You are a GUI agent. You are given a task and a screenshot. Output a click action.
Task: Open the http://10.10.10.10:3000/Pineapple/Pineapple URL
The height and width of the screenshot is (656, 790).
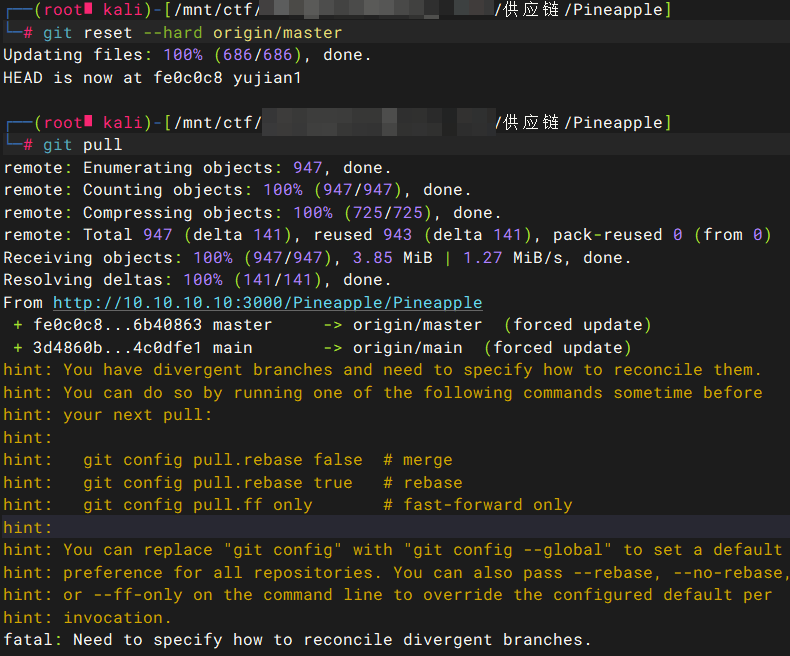(267, 302)
